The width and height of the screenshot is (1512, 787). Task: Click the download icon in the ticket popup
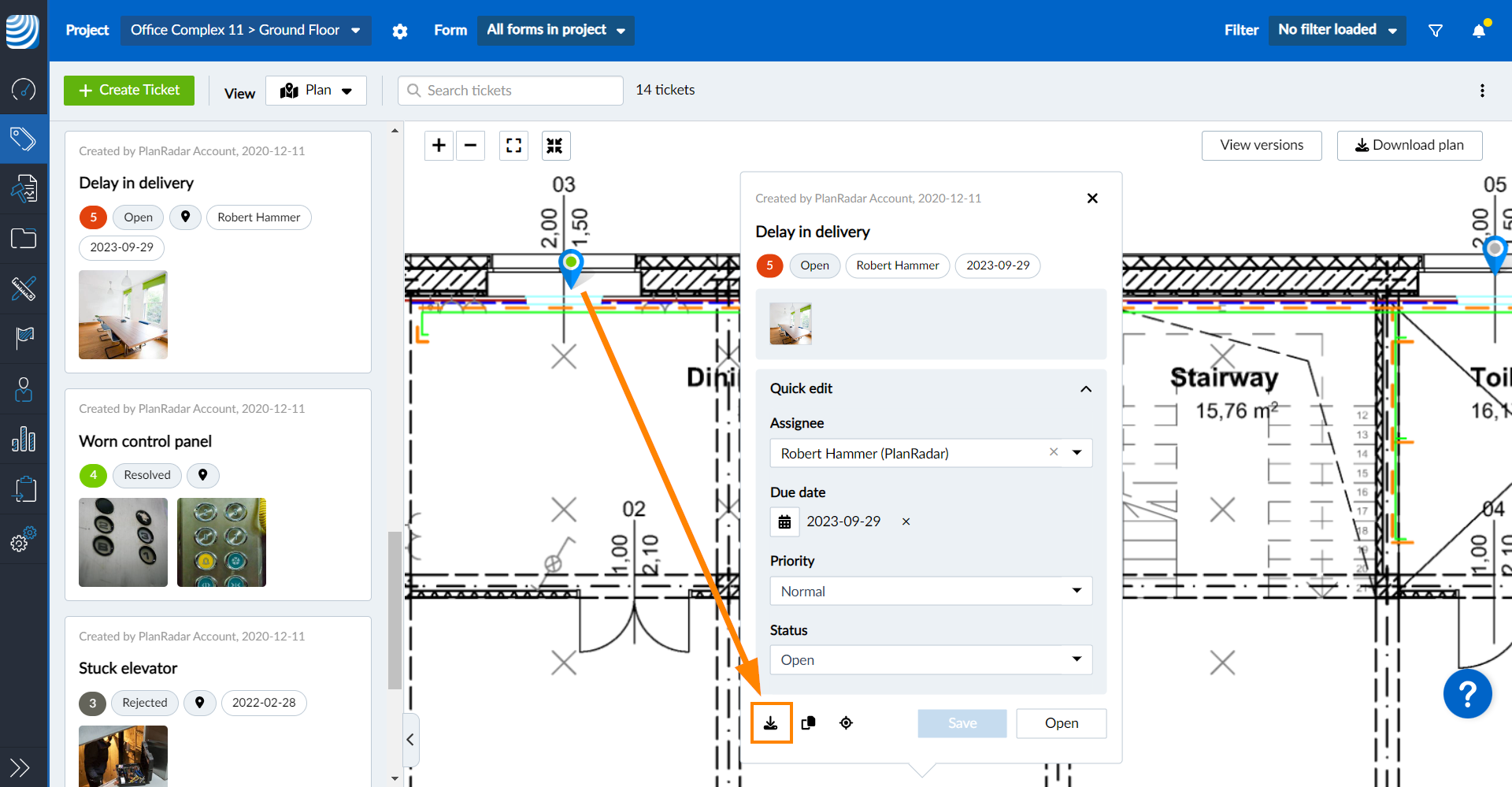click(771, 722)
